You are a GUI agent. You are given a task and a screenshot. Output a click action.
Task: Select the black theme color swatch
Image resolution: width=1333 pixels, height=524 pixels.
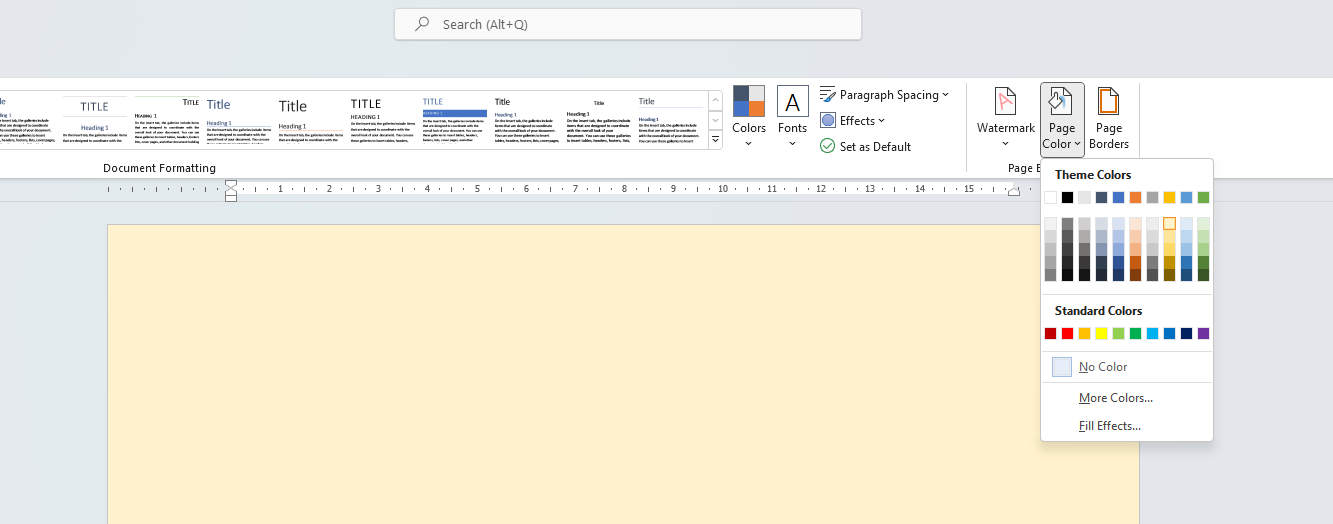tap(1067, 197)
